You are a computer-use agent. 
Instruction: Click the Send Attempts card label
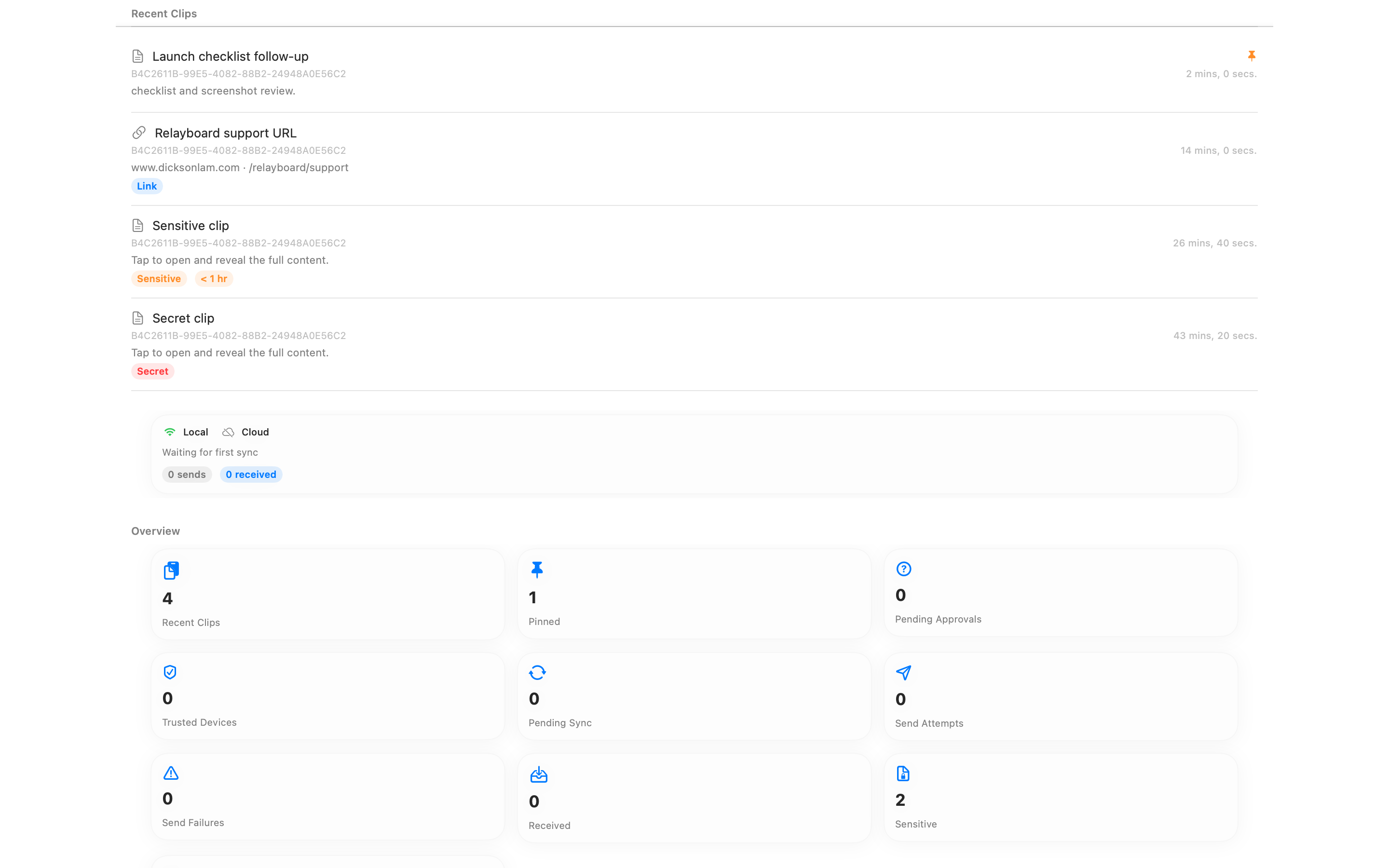(x=929, y=723)
